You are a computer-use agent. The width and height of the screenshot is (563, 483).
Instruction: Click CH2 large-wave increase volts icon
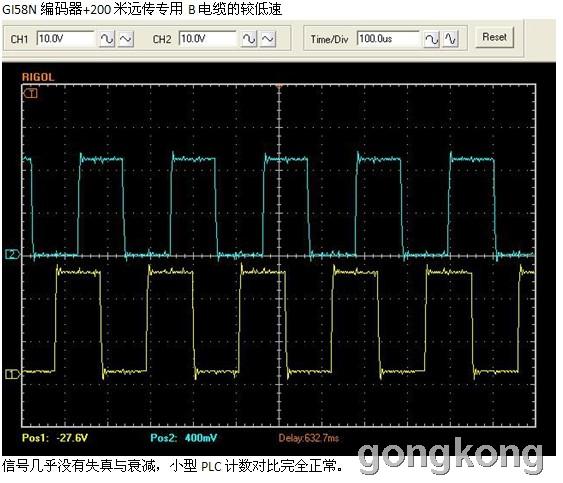249,39
